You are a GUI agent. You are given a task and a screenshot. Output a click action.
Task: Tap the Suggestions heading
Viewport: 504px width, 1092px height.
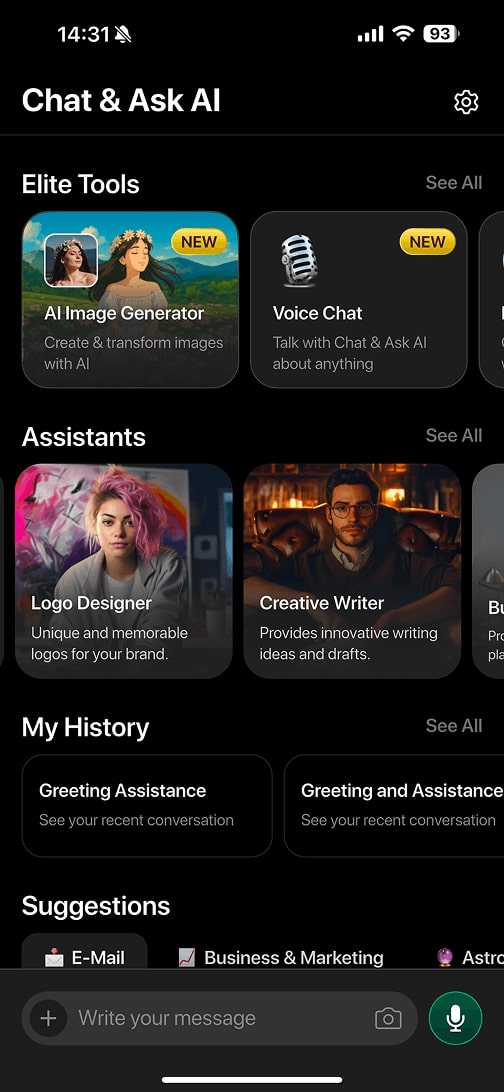point(96,906)
